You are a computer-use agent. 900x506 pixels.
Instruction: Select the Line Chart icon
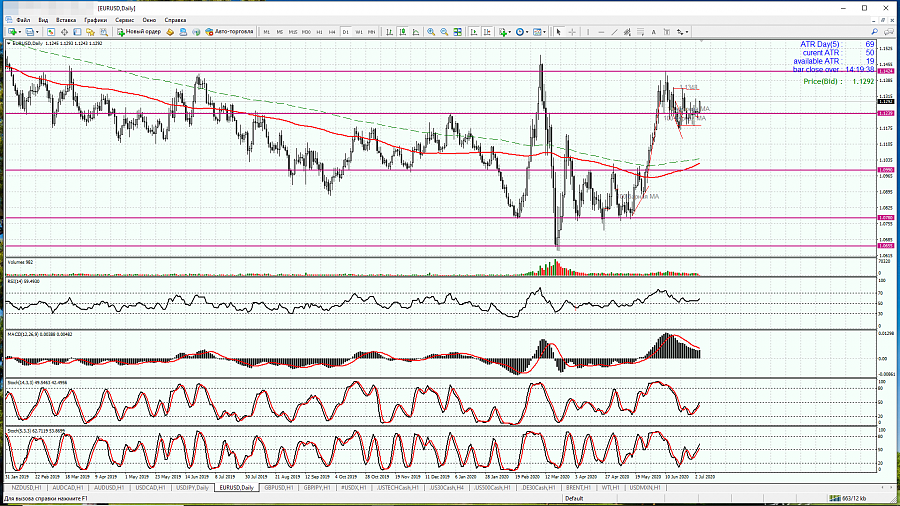[416, 32]
